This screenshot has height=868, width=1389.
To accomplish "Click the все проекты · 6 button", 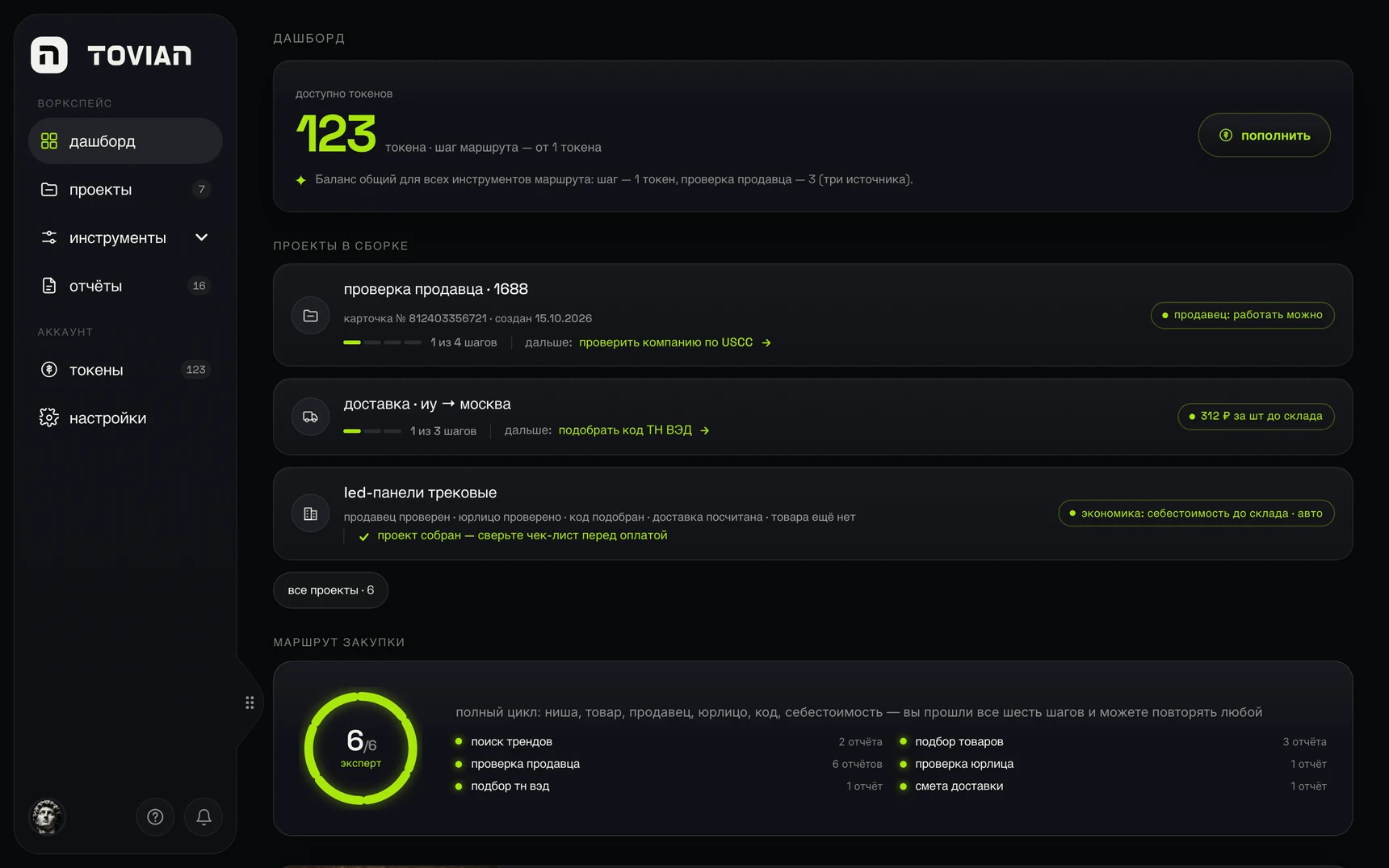I will [x=330, y=590].
